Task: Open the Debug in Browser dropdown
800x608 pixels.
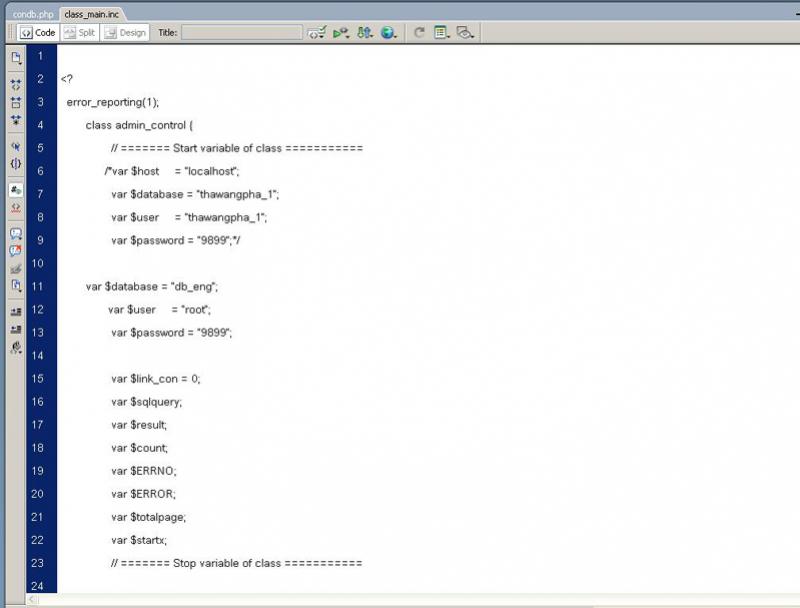Action: pyautogui.click(x=340, y=33)
